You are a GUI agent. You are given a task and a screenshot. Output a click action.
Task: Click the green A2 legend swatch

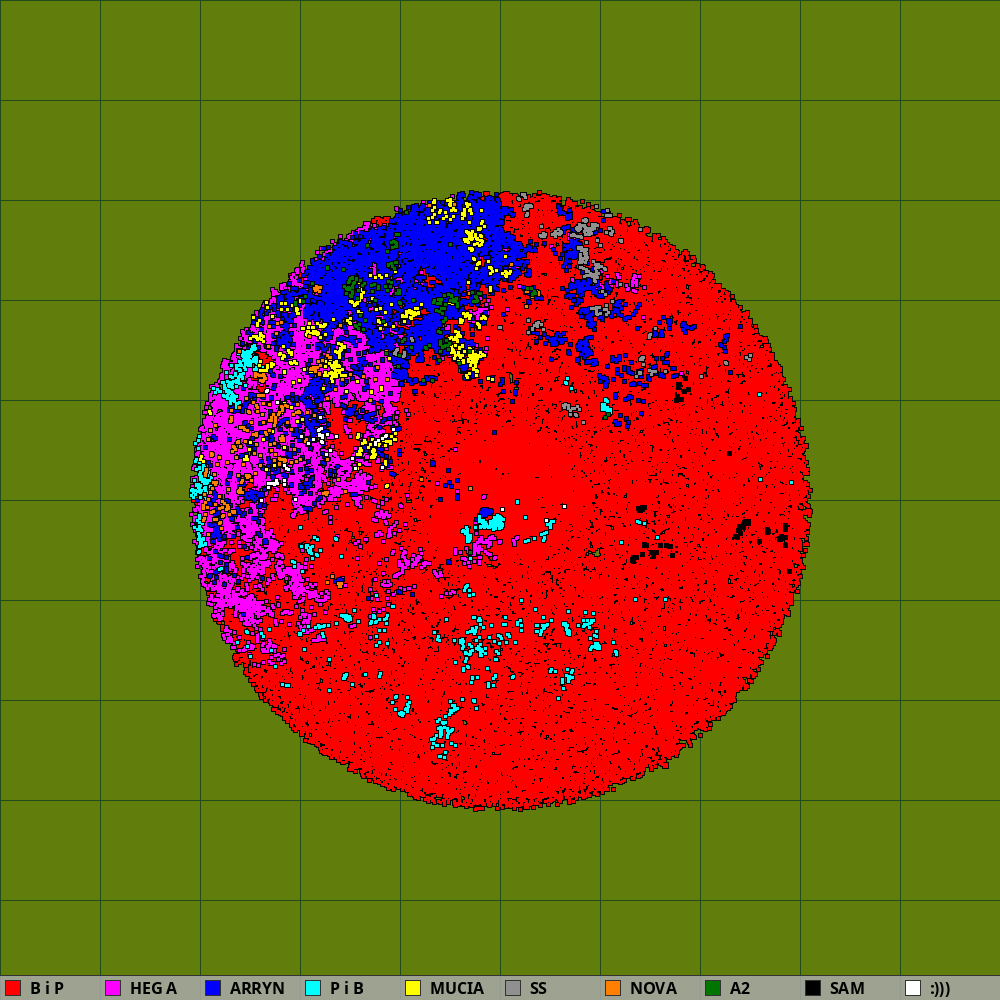(x=713, y=988)
